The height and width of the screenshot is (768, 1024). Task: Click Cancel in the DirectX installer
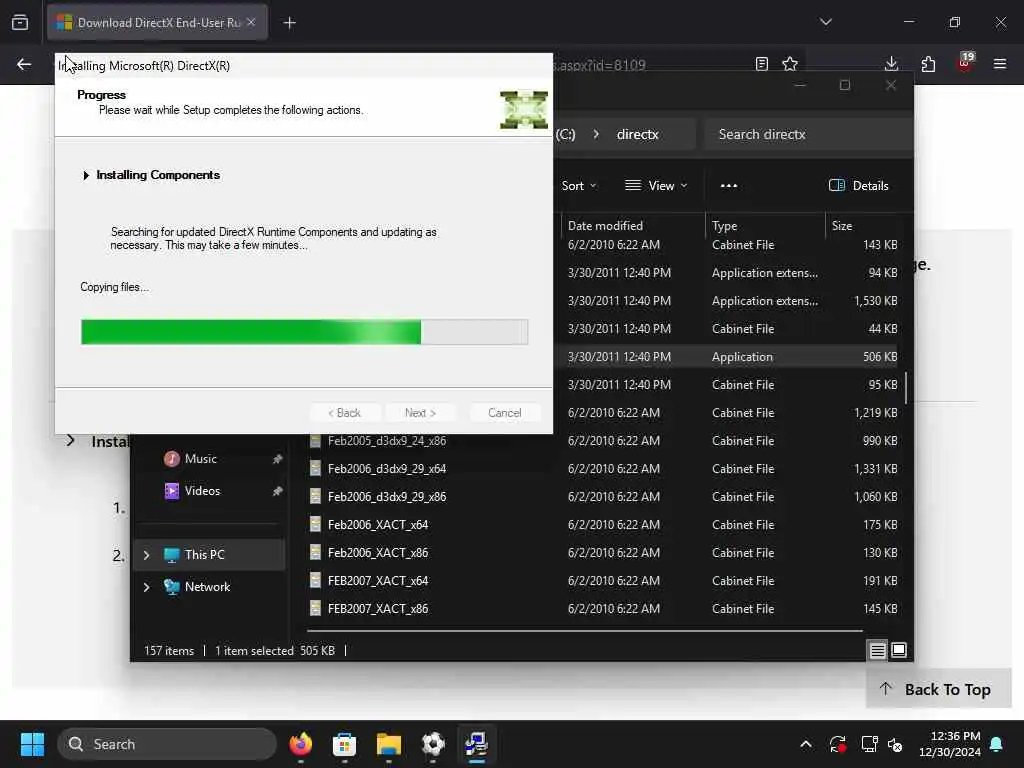504,413
